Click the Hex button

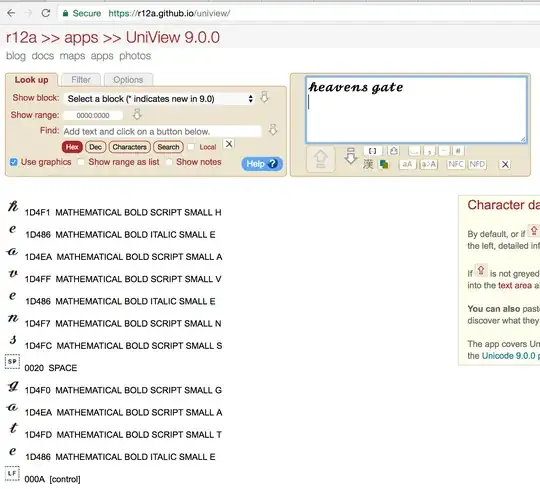tap(72, 147)
